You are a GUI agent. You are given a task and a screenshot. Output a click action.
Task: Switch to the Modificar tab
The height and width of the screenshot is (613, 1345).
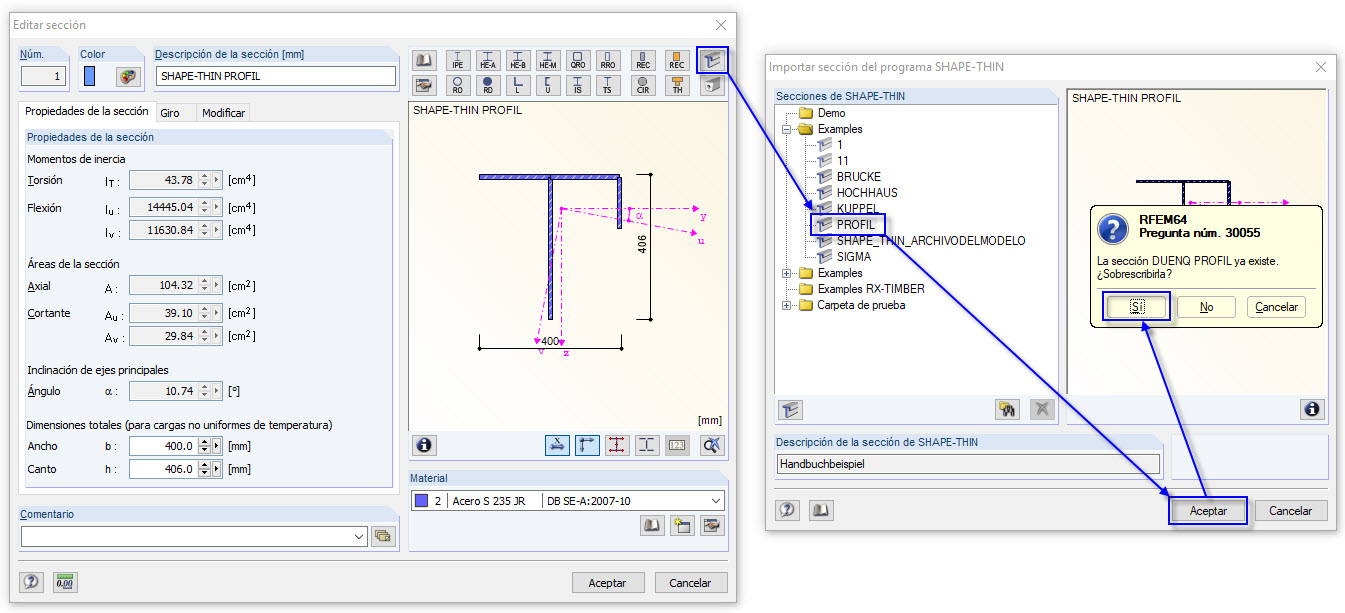[223, 113]
